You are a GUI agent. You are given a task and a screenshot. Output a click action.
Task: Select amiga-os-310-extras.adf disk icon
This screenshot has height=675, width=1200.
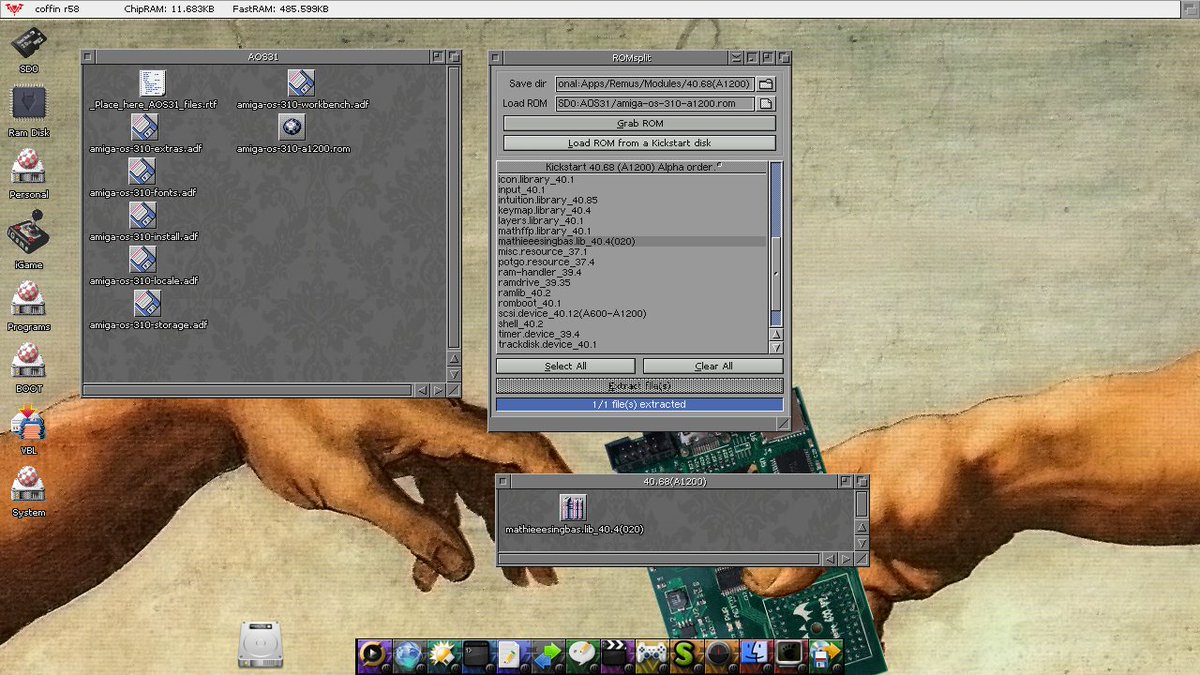[x=145, y=127]
